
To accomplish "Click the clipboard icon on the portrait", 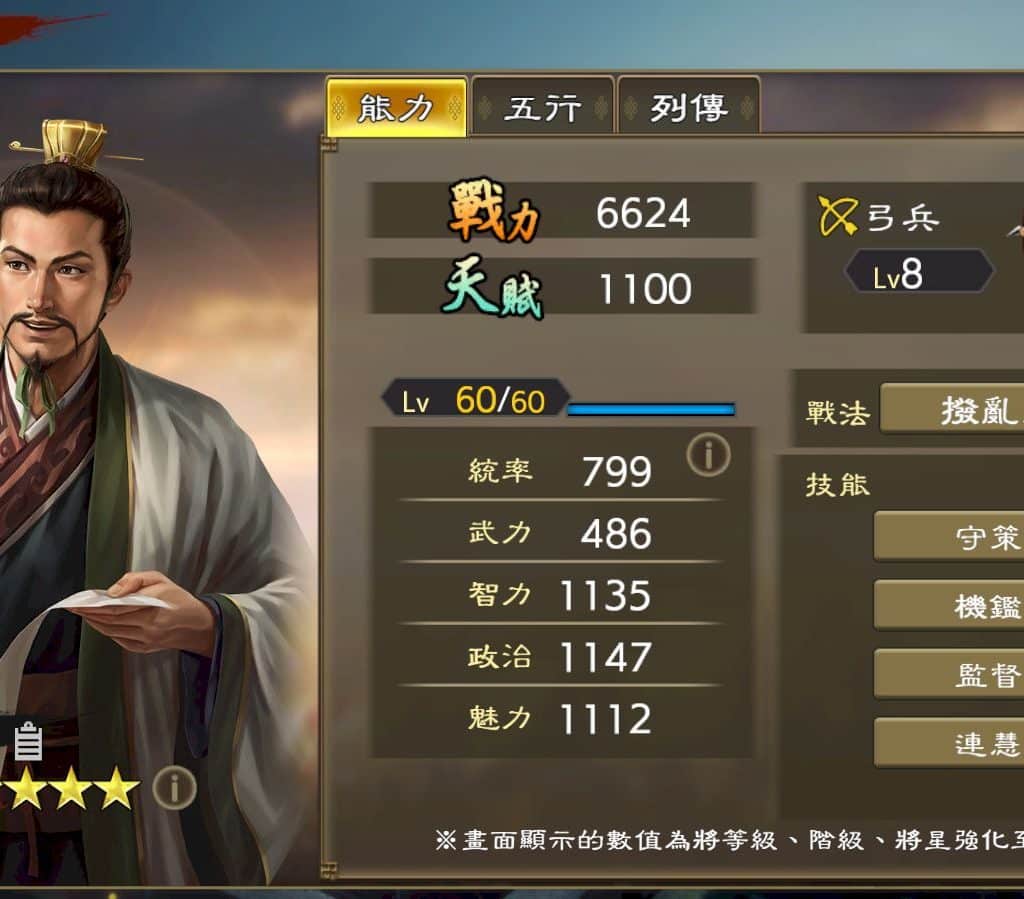I will (x=28, y=741).
